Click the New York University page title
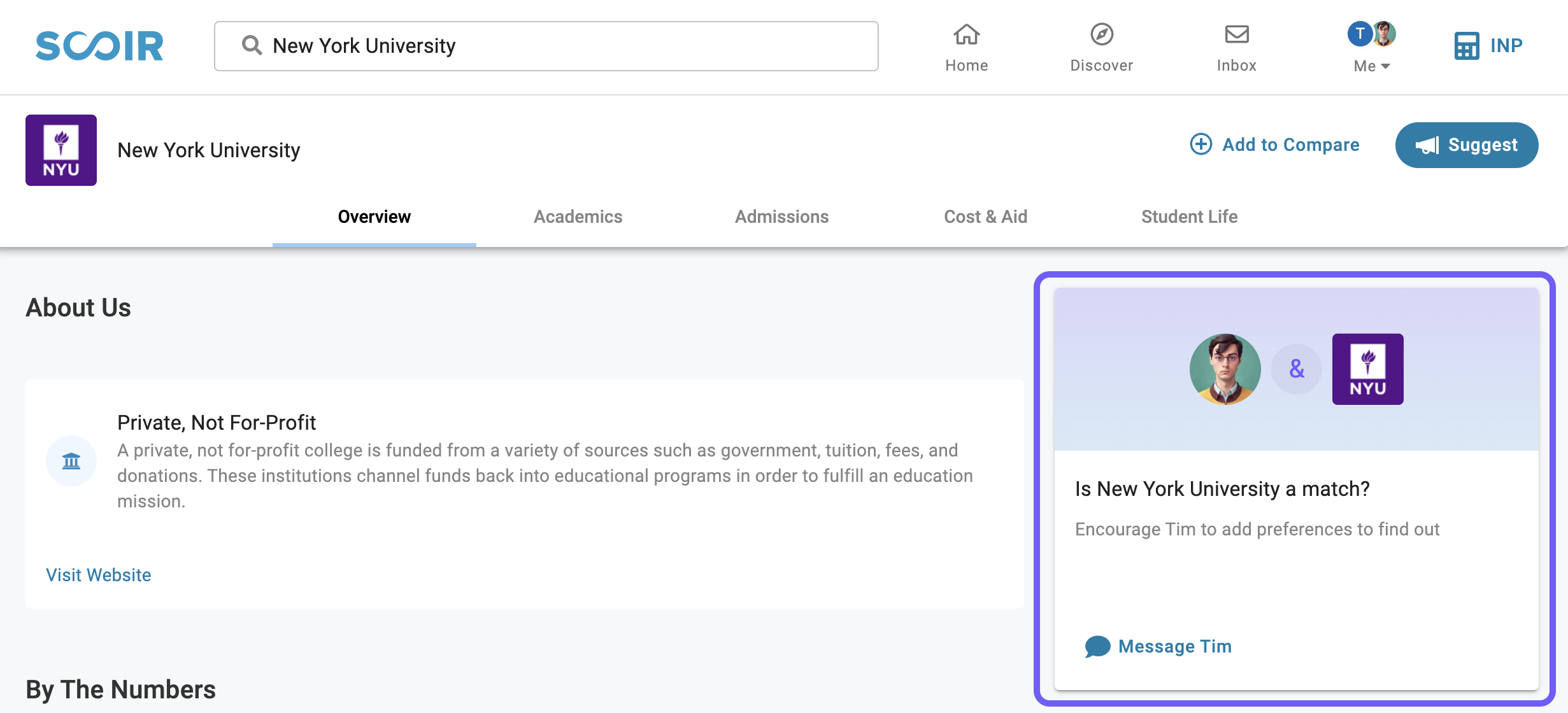The image size is (1568, 713). click(209, 150)
